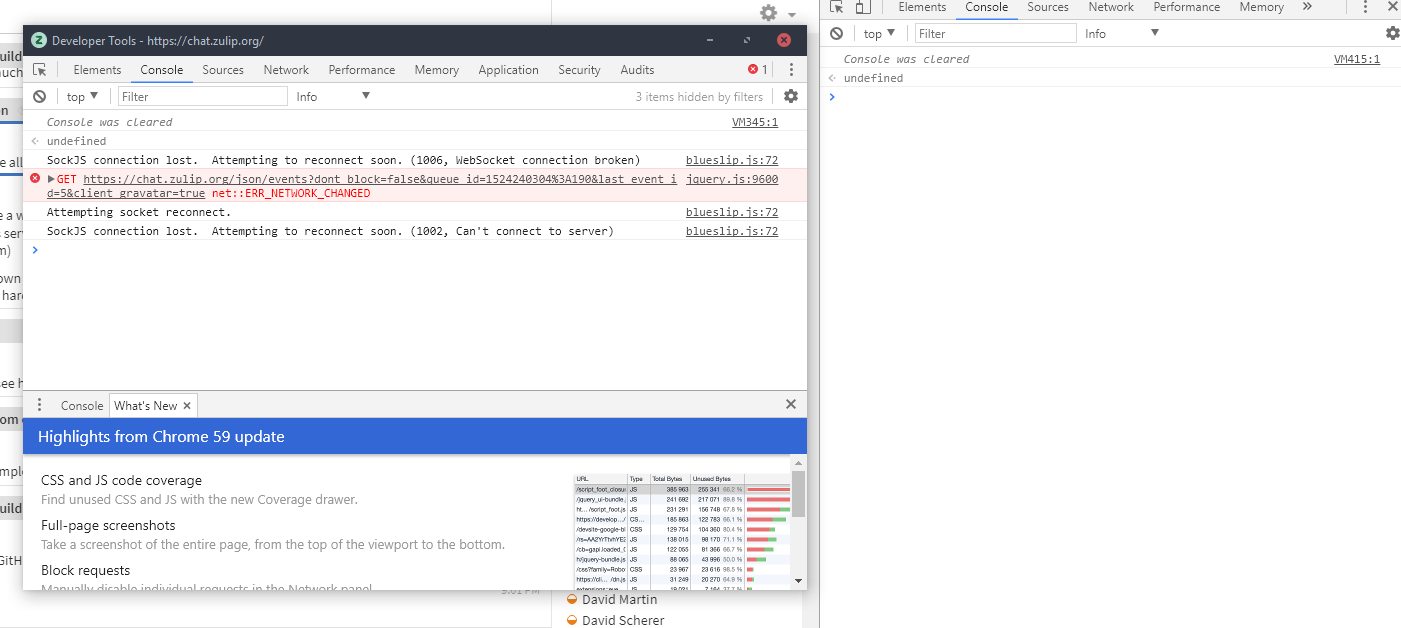Select David Martin in the Zulip user list
Viewport: 1401px width, 628px height.
(x=620, y=599)
